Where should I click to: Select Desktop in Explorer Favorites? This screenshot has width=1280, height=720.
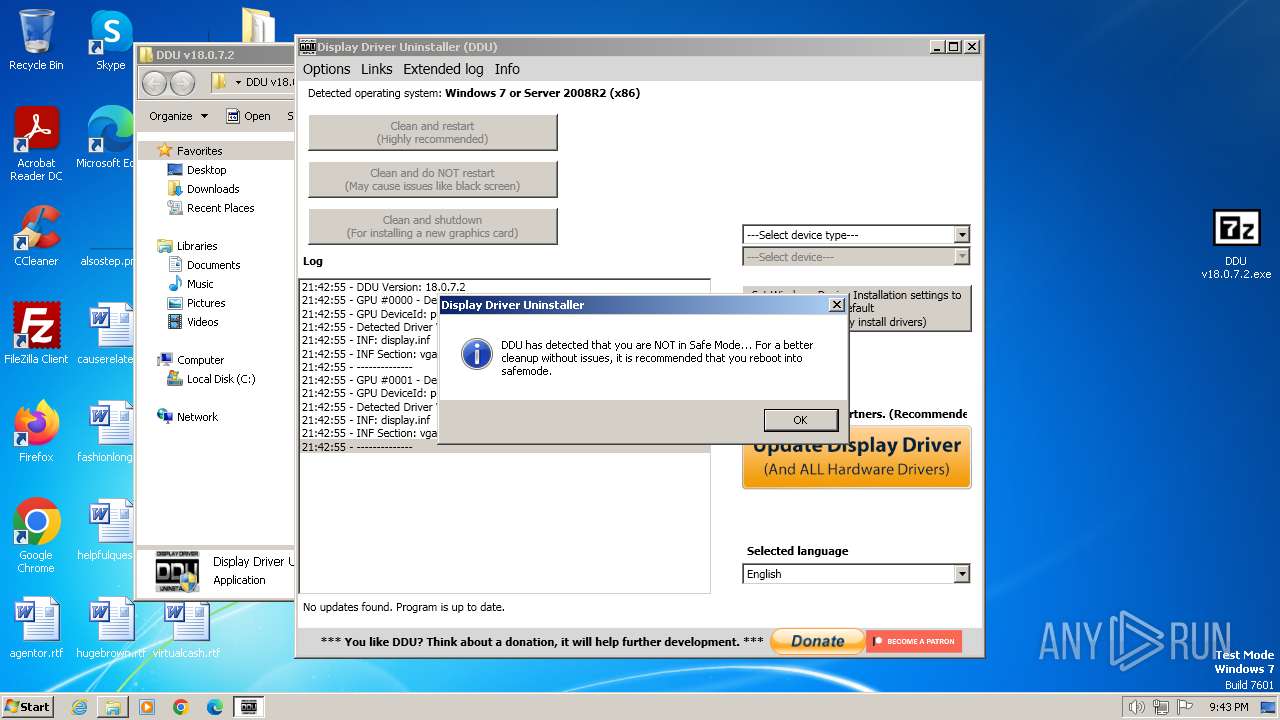tap(206, 170)
